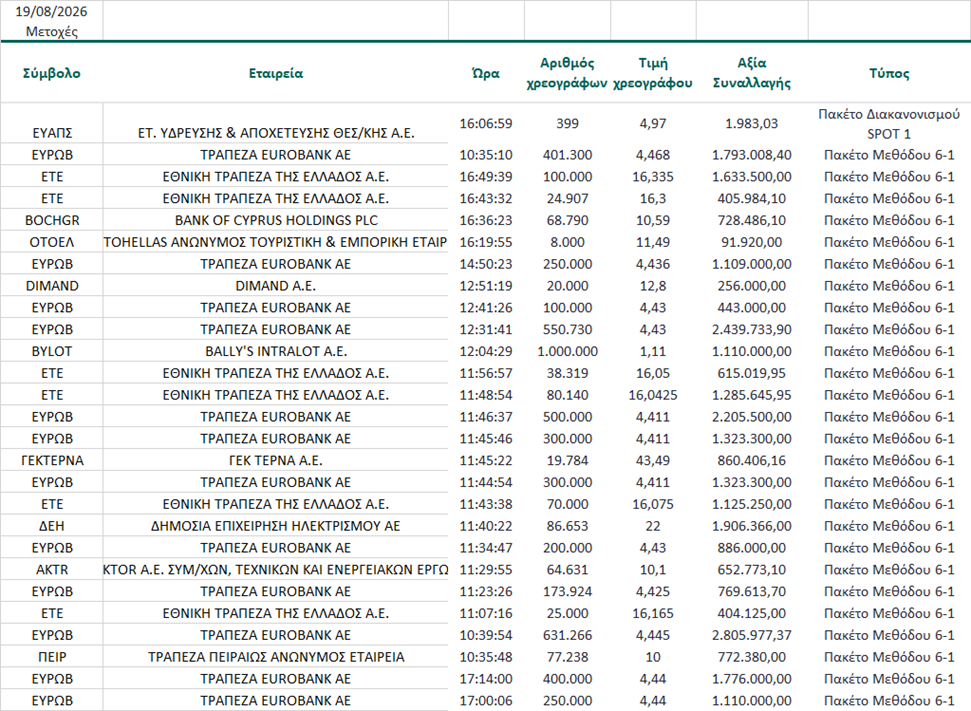Select the value 443.000,00
The image size is (971, 711).
coord(752,308)
